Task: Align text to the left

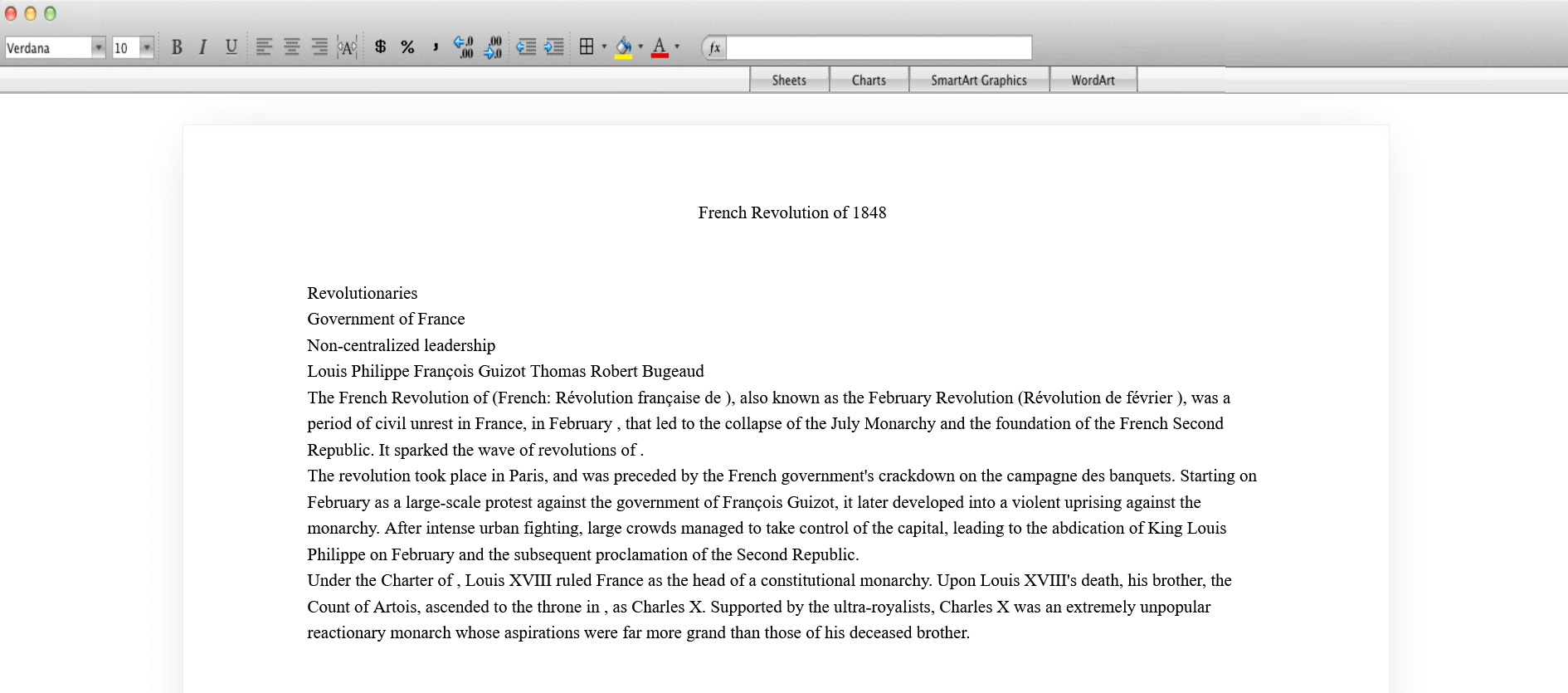Action: [264, 47]
